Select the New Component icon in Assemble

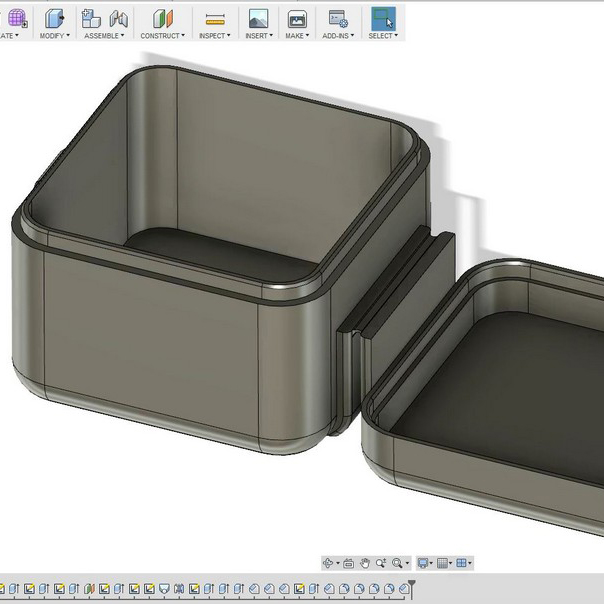tap(91, 18)
